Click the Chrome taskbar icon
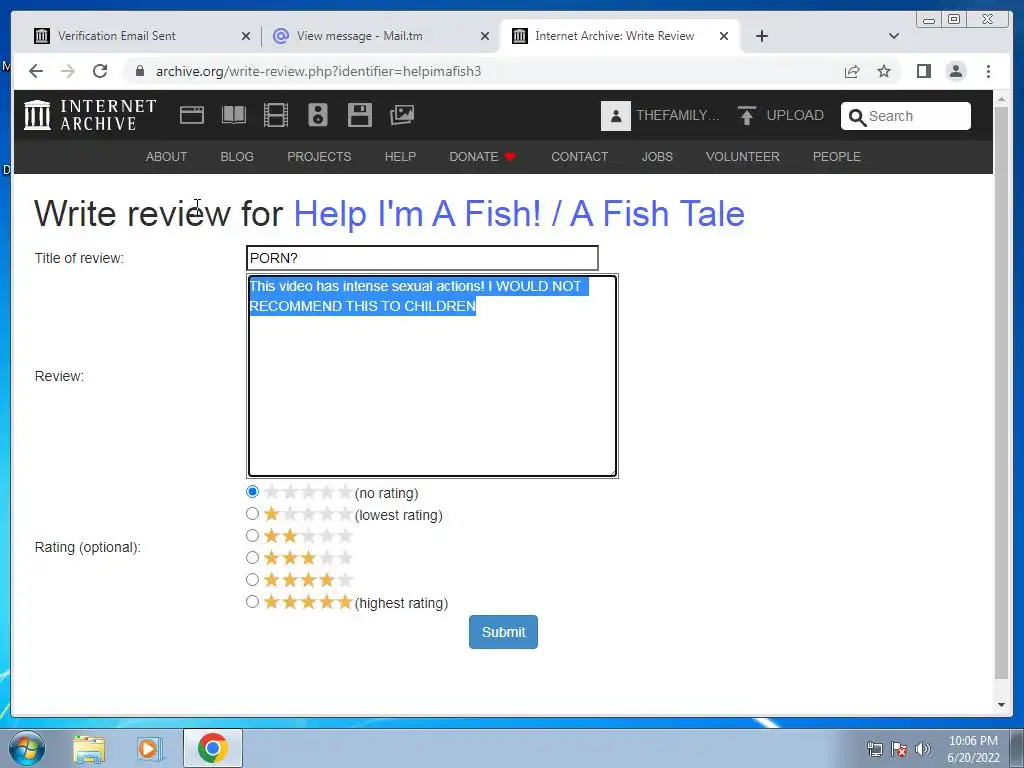Image resolution: width=1024 pixels, height=768 pixels. 213,748
